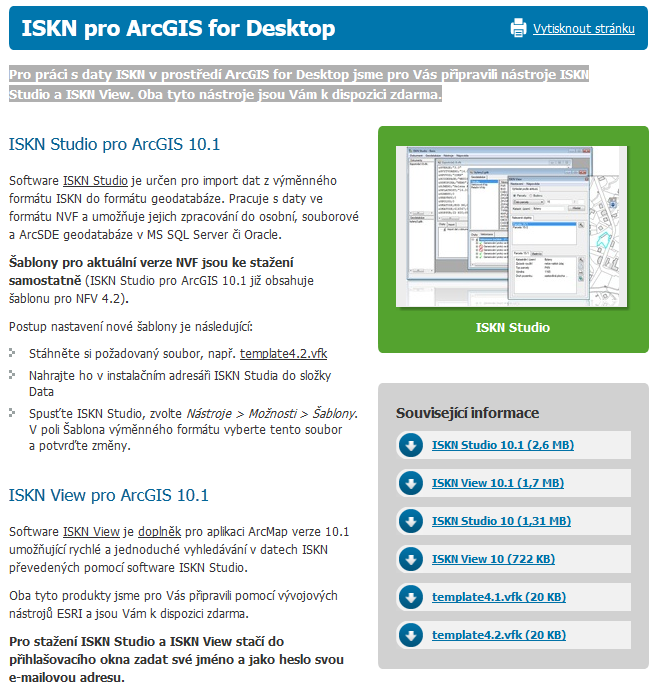Follow the doplněk link in ISKN View paragraph
The image size is (657, 689).
click(160, 532)
